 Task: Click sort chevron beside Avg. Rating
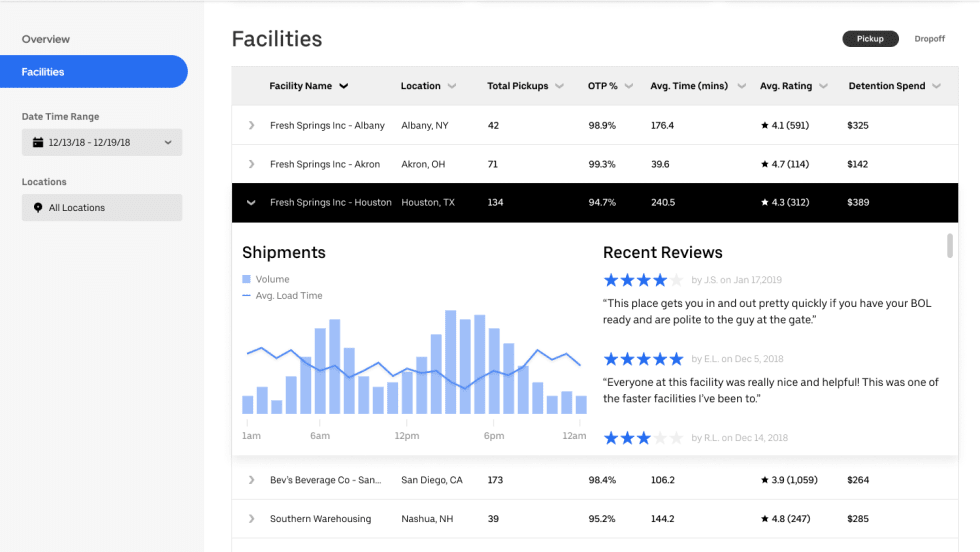tap(823, 86)
